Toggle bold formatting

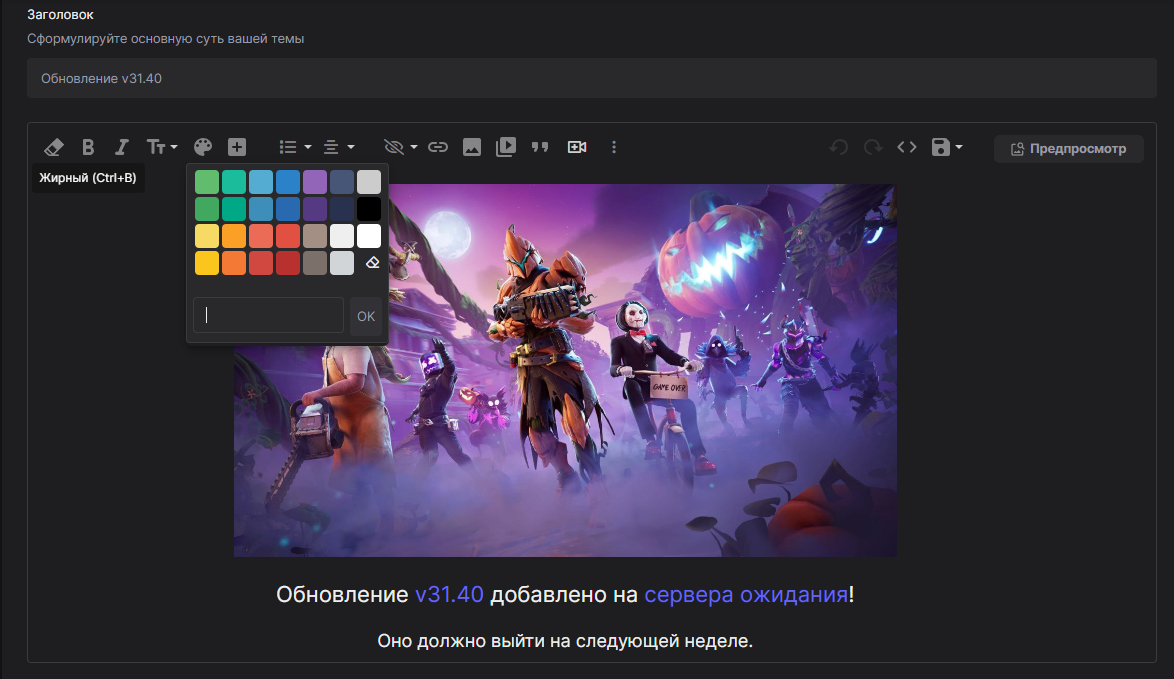(88, 147)
